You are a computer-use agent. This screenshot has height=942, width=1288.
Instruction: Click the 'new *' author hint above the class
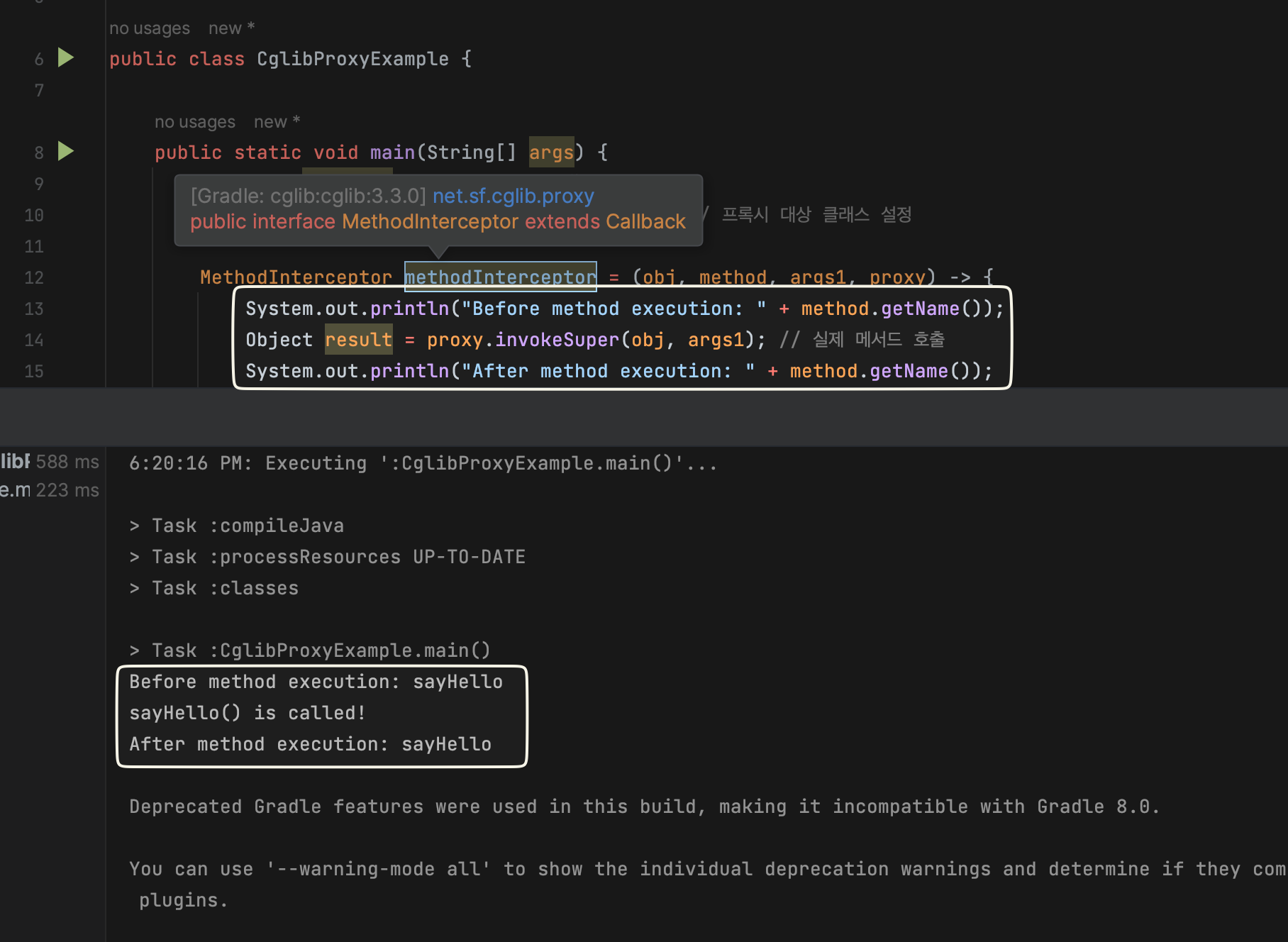tap(231, 28)
